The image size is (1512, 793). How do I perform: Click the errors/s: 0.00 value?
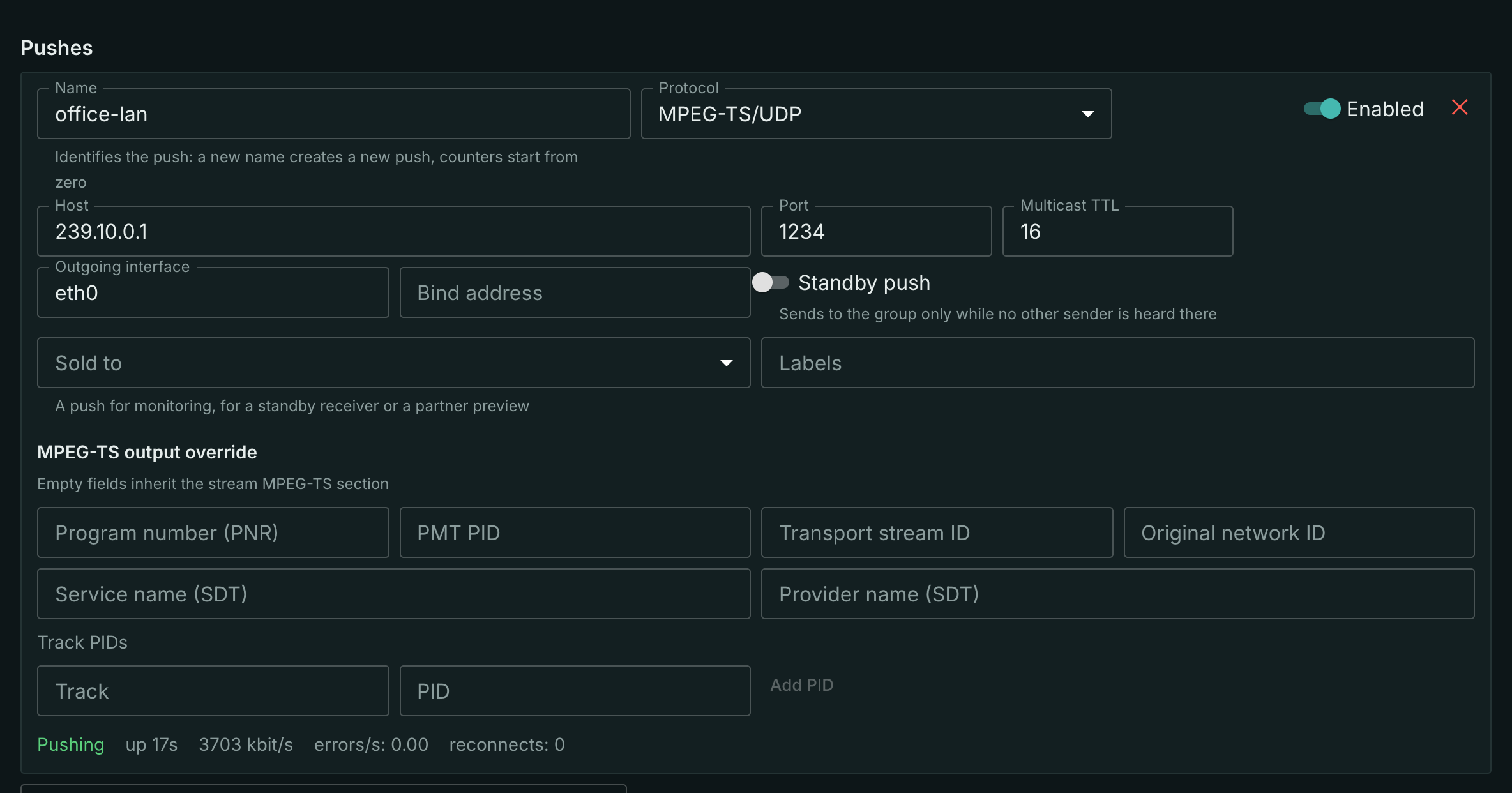pyautogui.click(x=371, y=744)
